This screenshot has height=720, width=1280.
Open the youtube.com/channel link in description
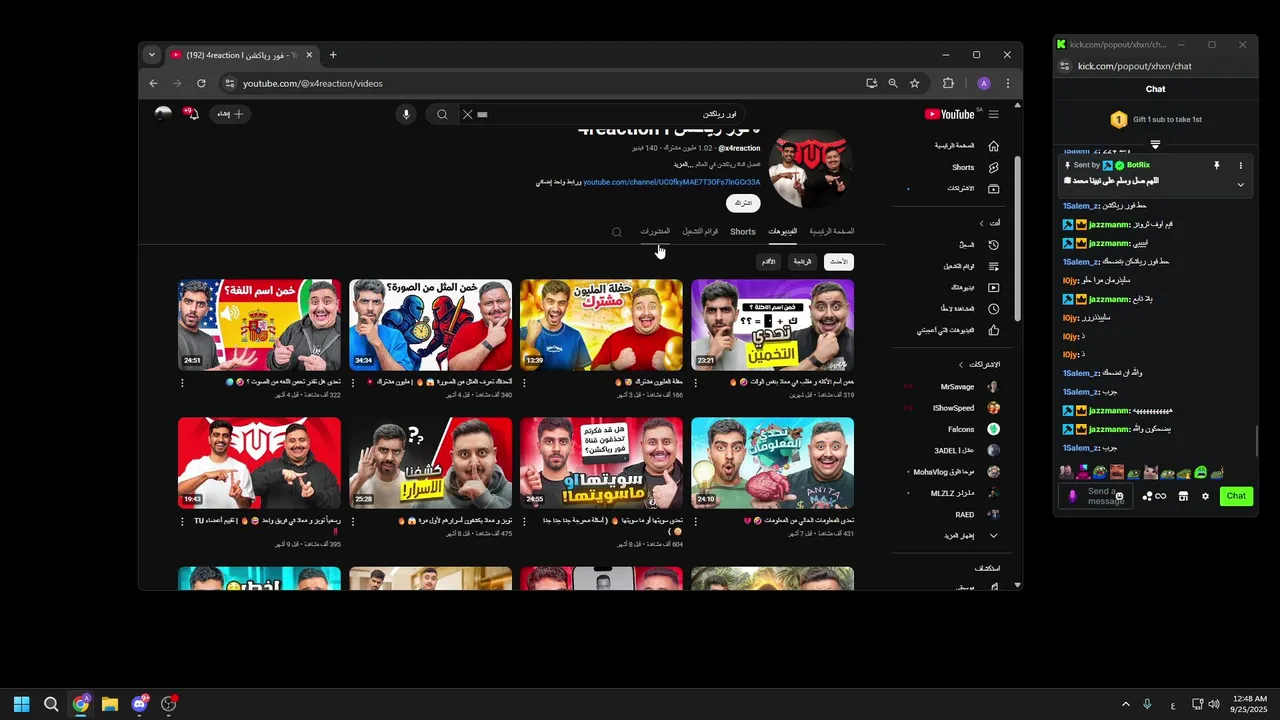[x=671, y=182]
